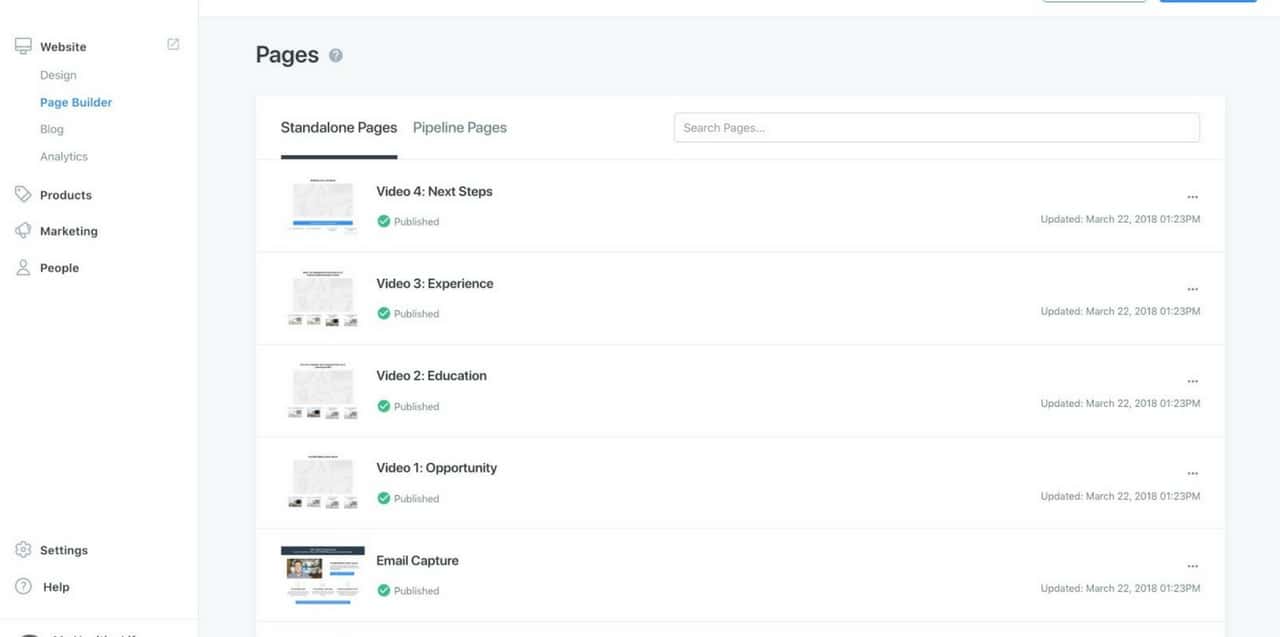This screenshot has height=637, width=1280.
Task: Click thumbnail of Email Capture page
Action: tap(323, 575)
